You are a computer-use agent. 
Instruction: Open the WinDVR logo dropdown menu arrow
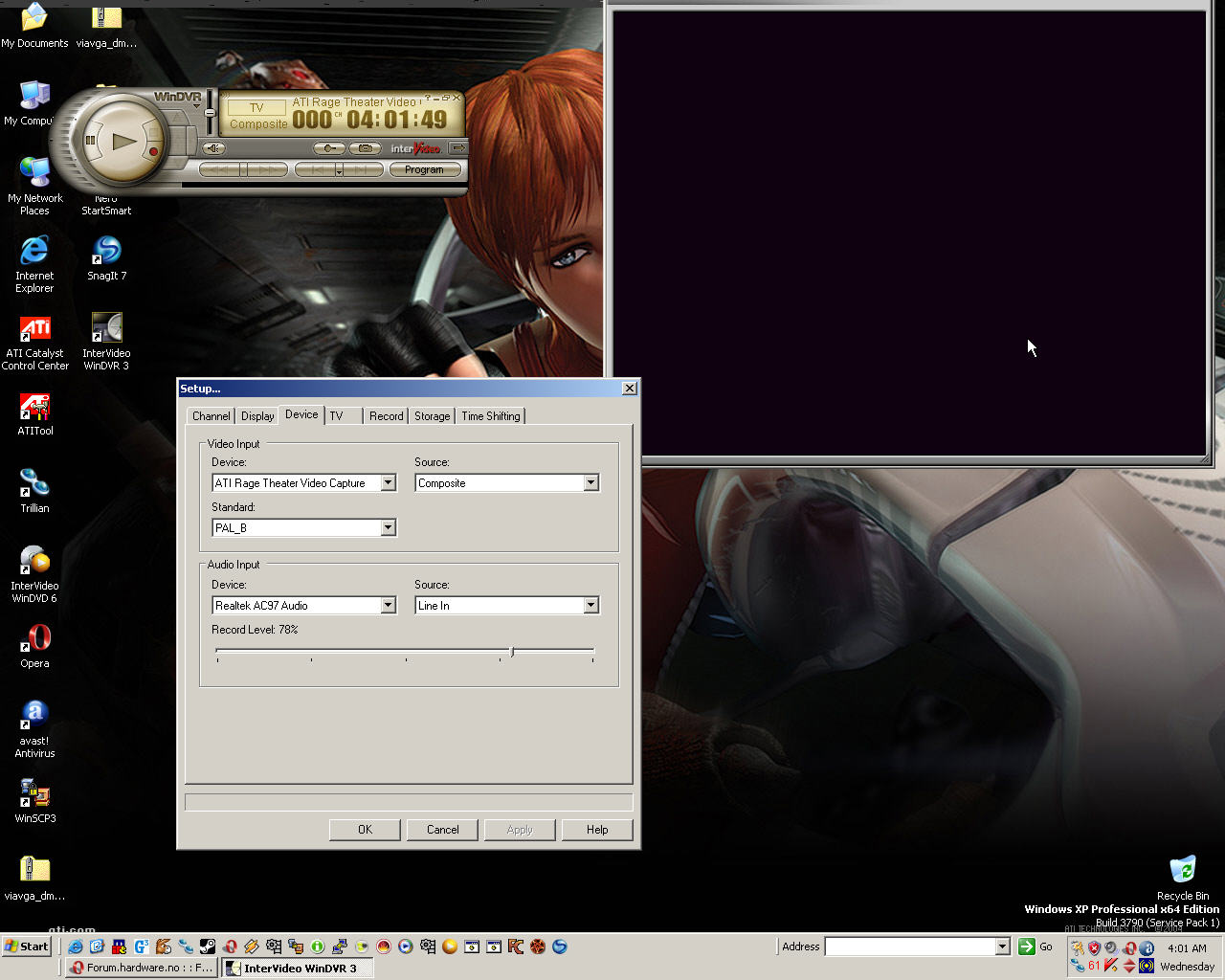(196, 107)
